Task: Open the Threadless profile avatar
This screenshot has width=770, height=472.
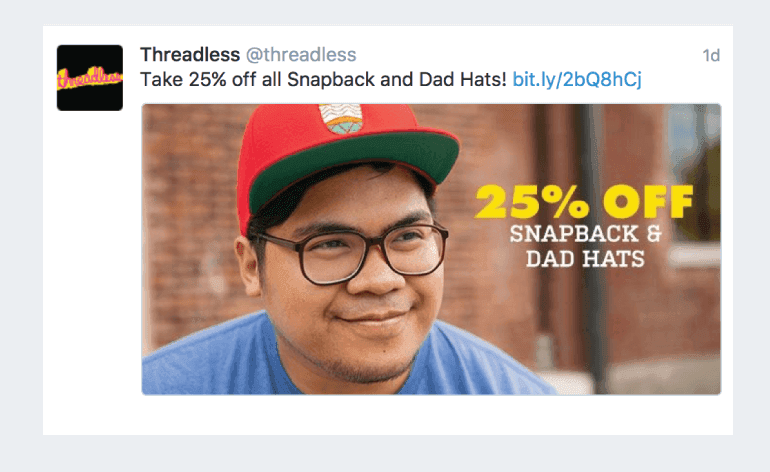Action: [89, 77]
